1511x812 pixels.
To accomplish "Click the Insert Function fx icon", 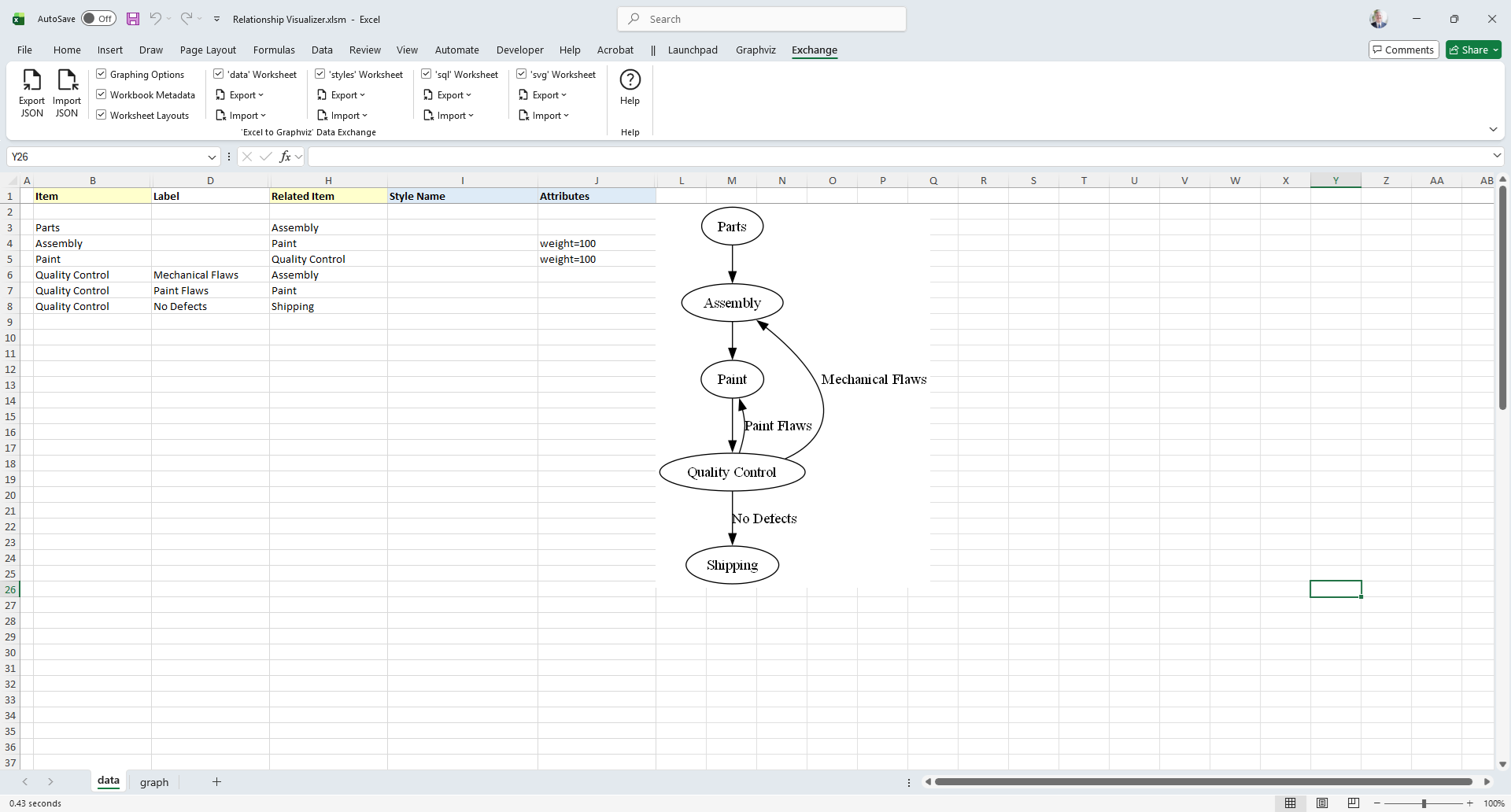I will pyautogui.click(x=285, y=157).
